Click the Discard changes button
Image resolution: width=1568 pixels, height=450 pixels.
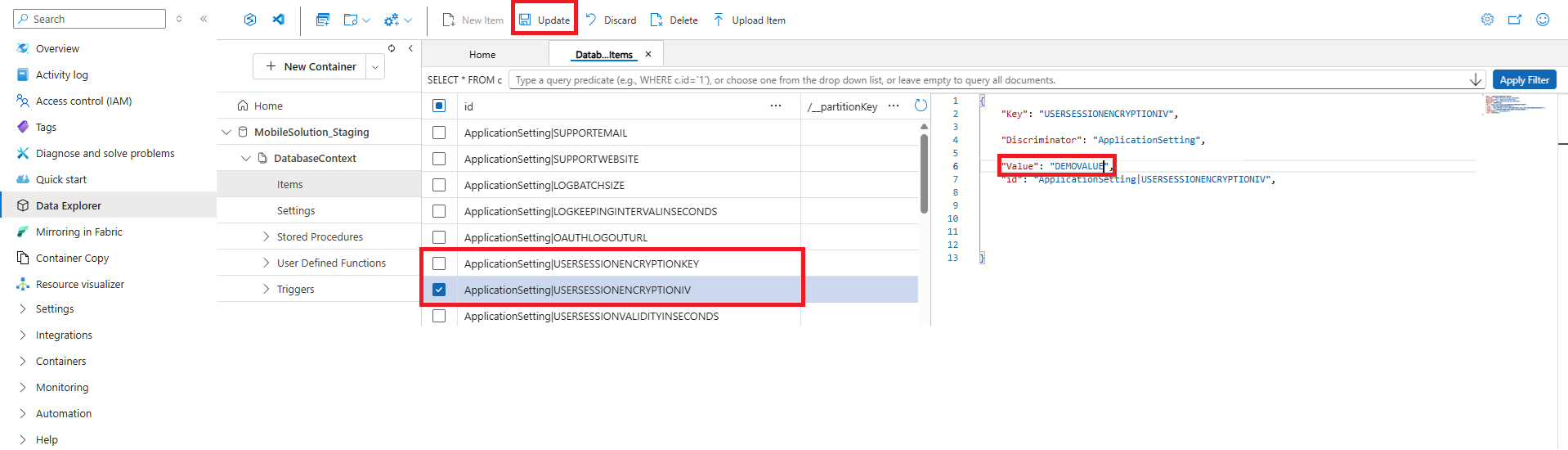point(611,20)
